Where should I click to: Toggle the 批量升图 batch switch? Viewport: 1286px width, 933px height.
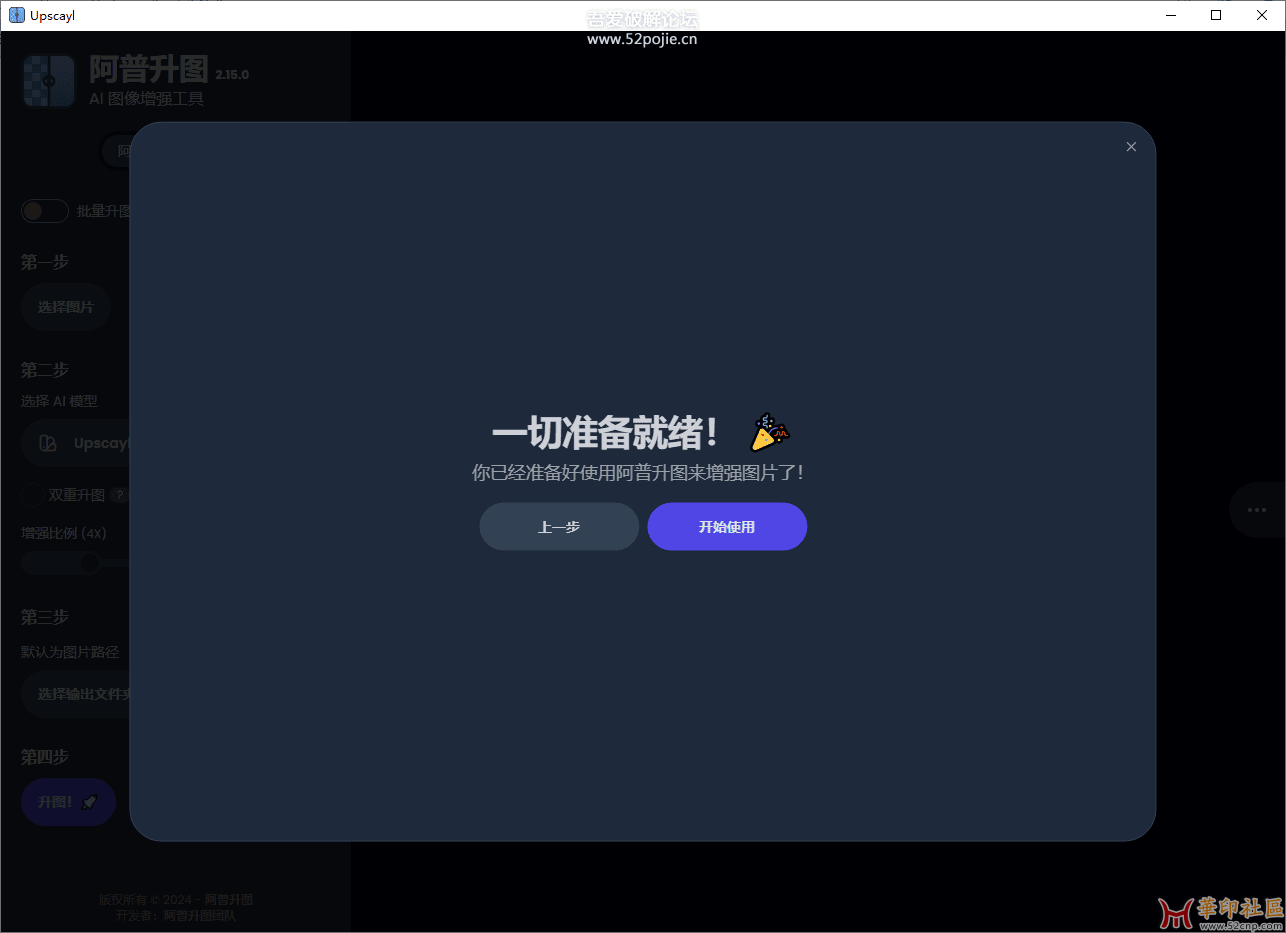click(x=45, y=211)
